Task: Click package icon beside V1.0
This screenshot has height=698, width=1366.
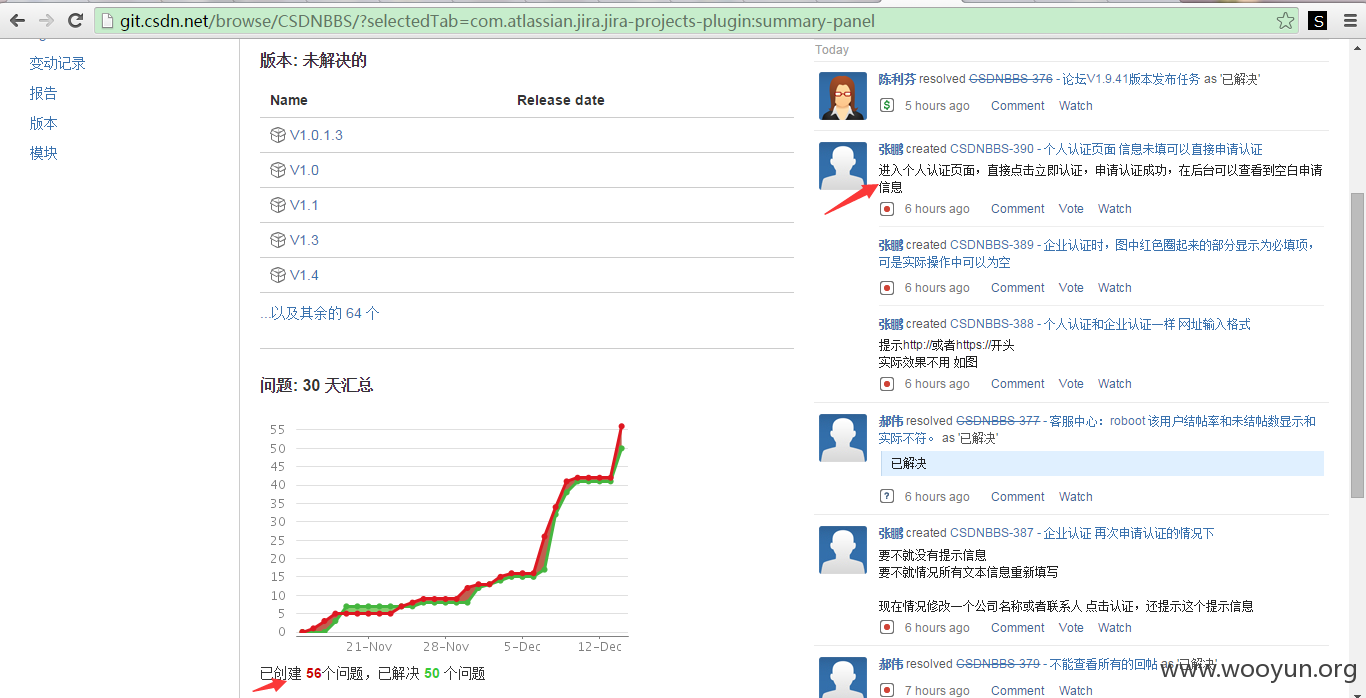Action: tap(278, 170)
